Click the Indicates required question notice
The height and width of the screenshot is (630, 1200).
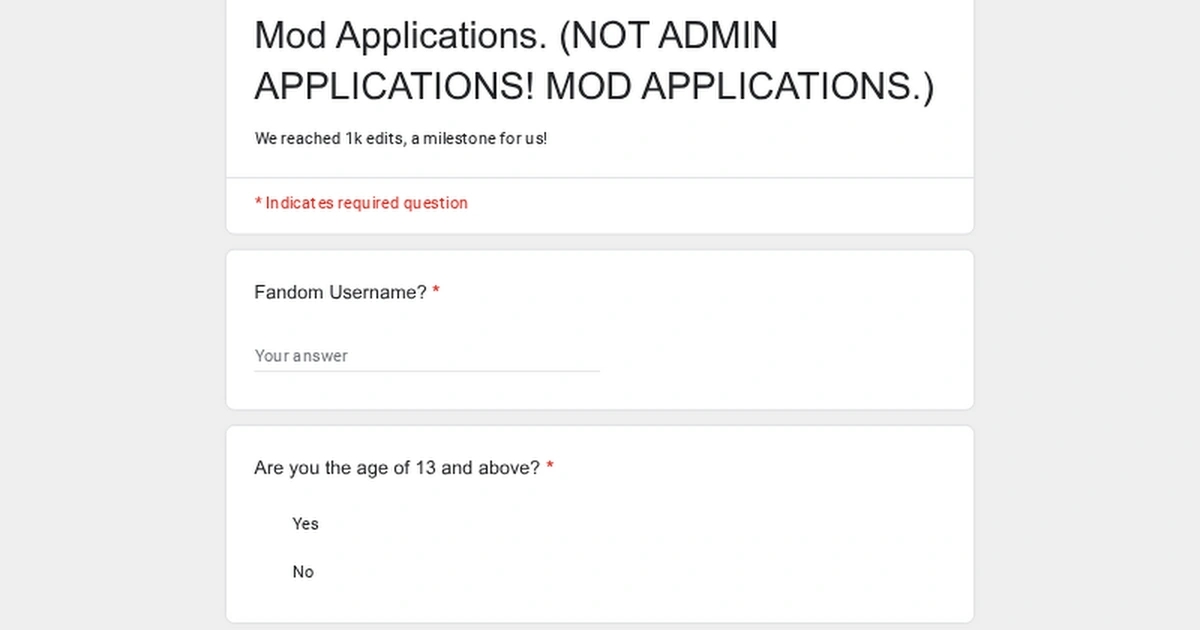click(x=361, y=202)
